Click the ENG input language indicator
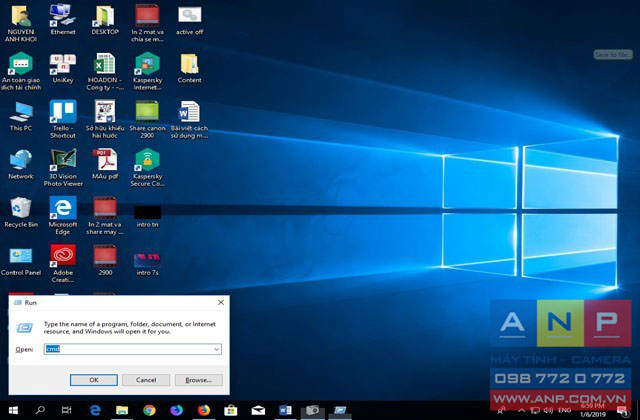The width and height of the screenshot is (640, 420). pos(564,410)
